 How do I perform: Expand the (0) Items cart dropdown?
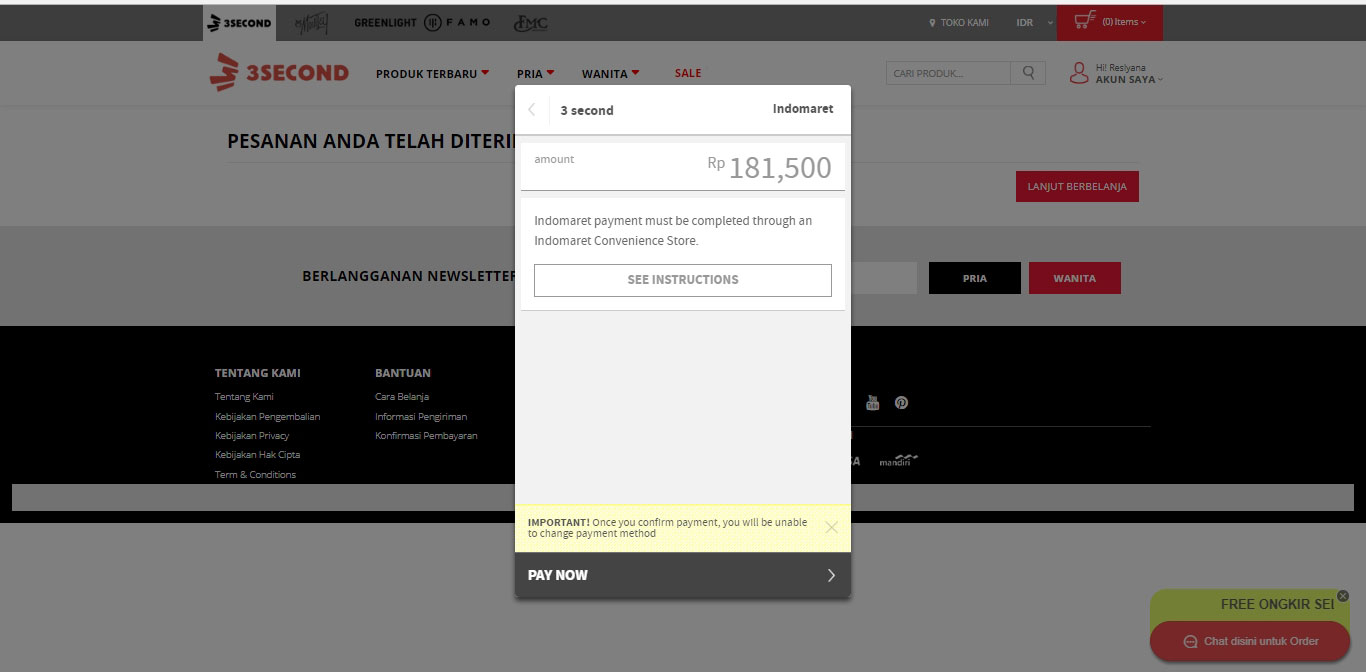pos(1124,22)
